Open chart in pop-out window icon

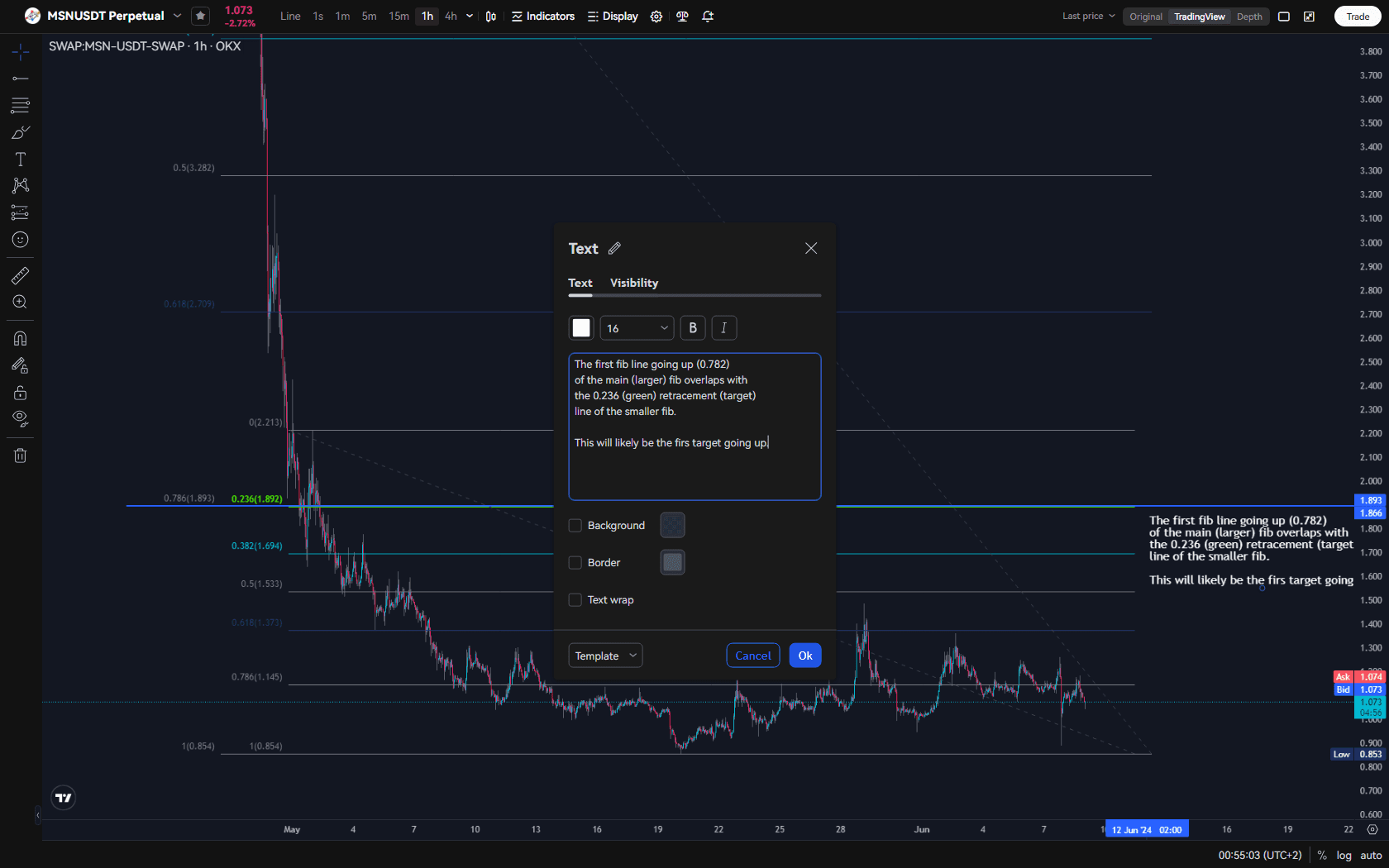point(1310,17)
